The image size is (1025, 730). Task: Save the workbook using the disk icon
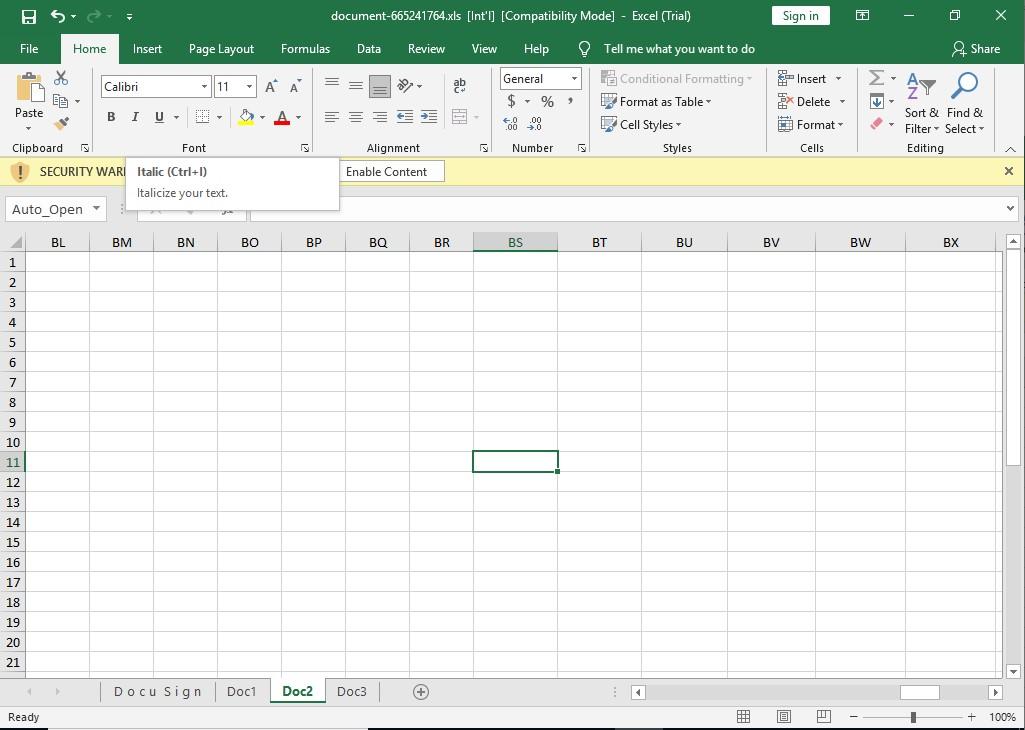coord(28,16)
